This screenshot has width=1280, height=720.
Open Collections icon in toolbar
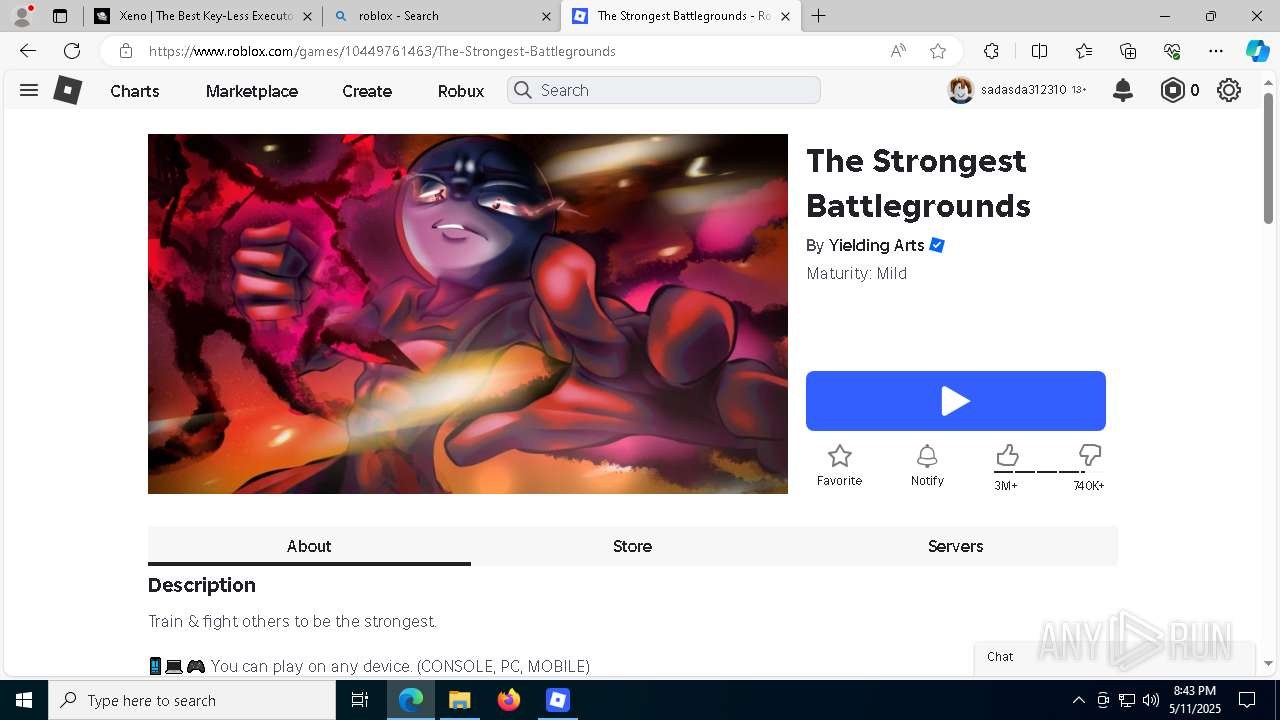(x=1128, y=51)
